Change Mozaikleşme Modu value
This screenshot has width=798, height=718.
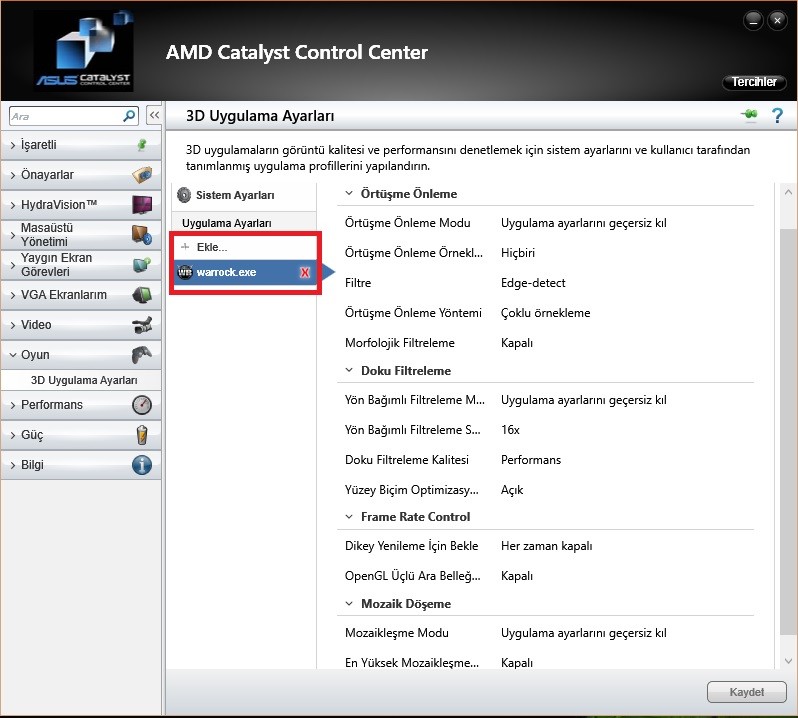[x=583, y=633]
